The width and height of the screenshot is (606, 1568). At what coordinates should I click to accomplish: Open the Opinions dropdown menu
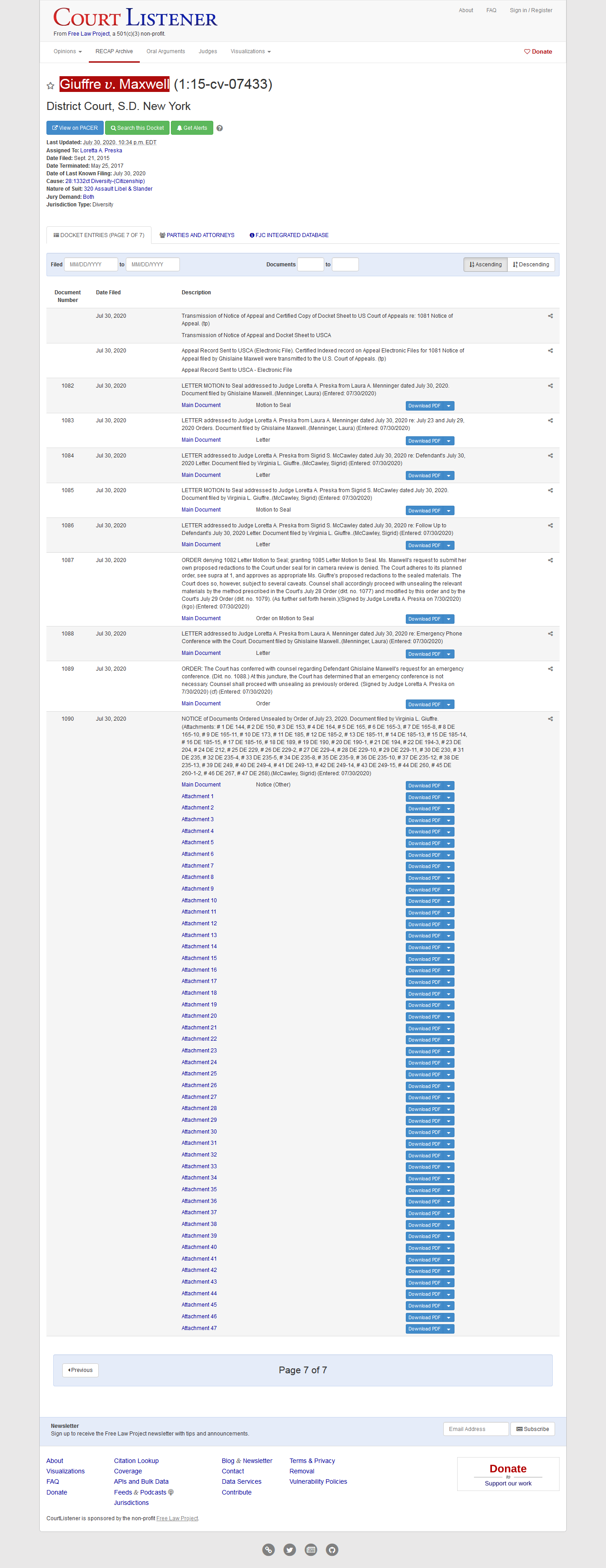[68, 52]
